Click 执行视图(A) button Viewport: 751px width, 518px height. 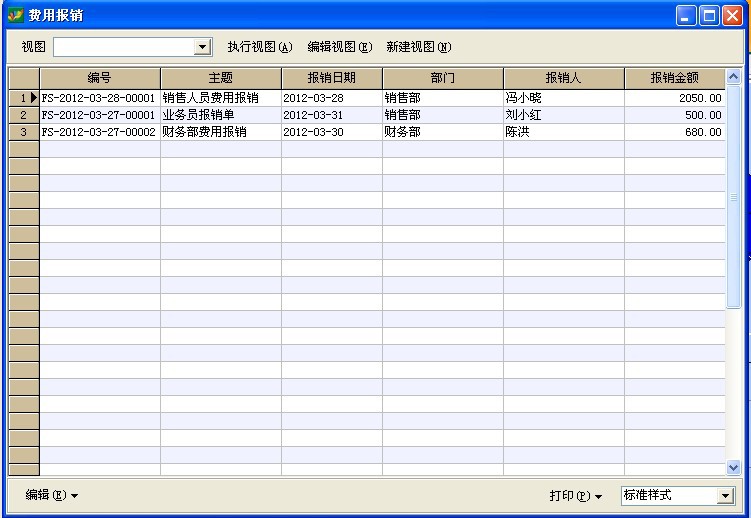pyautogui.click(x=259, y=47)
